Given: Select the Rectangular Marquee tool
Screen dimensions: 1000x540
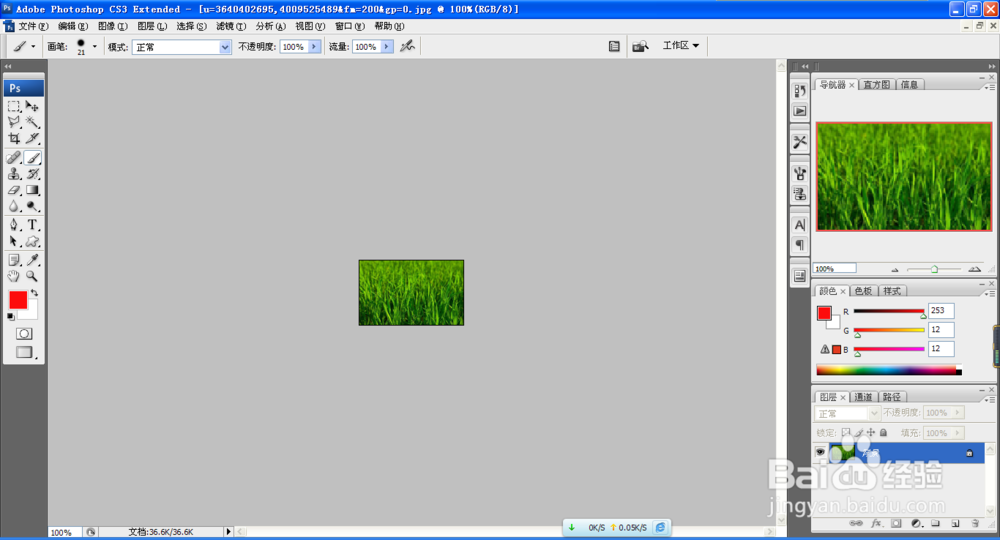Looking at the screenshot, I should (14, 106).
